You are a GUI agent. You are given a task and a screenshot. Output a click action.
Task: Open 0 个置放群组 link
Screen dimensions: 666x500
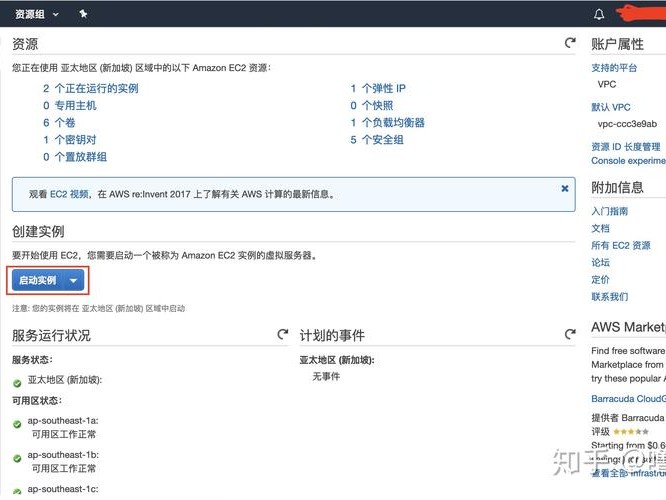tap(75, 157)
